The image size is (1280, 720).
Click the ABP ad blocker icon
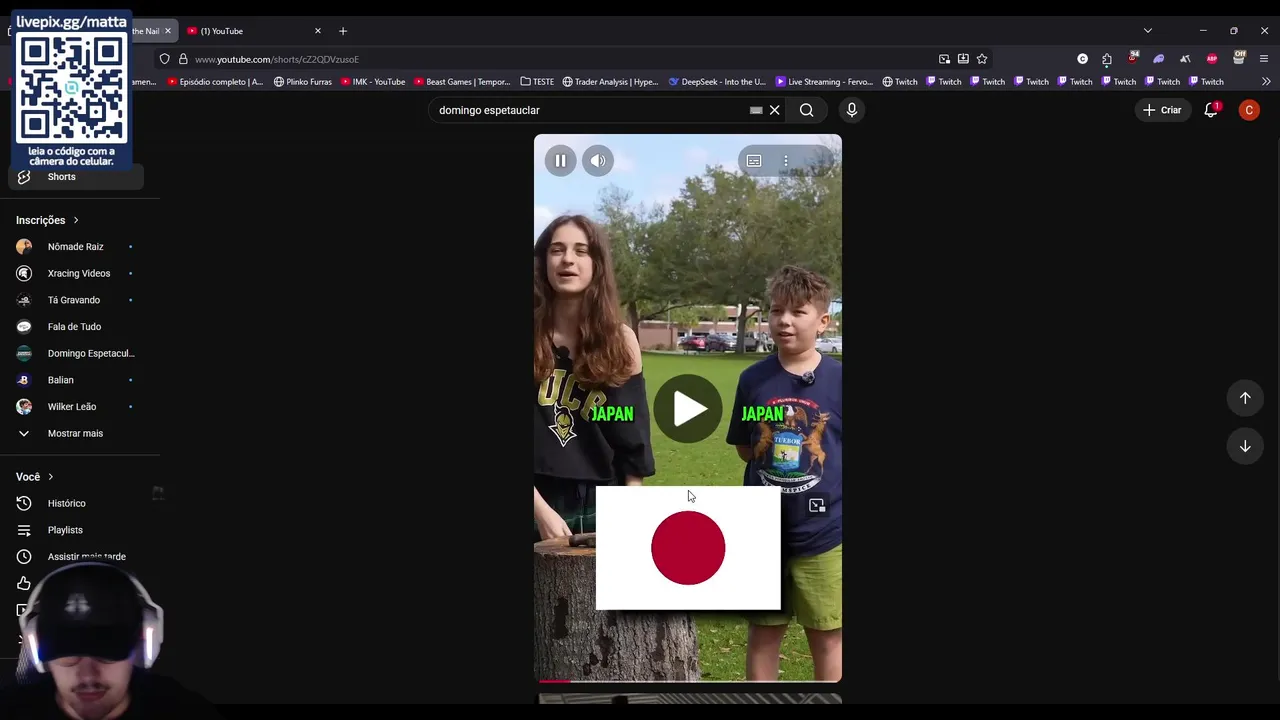(x=1212, y=59)
